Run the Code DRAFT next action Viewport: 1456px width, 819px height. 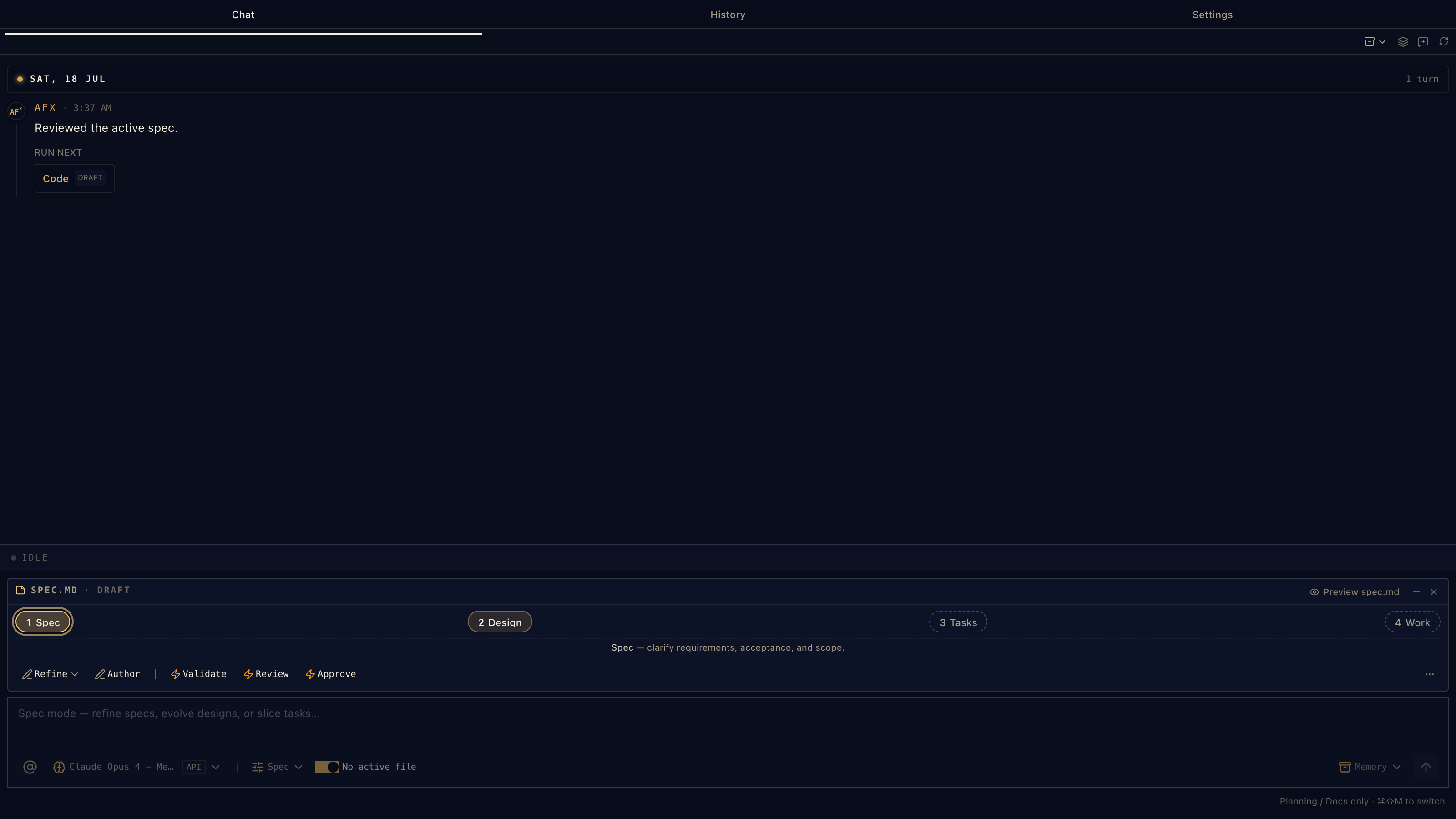pyautogui.click(x=74, y=178)
